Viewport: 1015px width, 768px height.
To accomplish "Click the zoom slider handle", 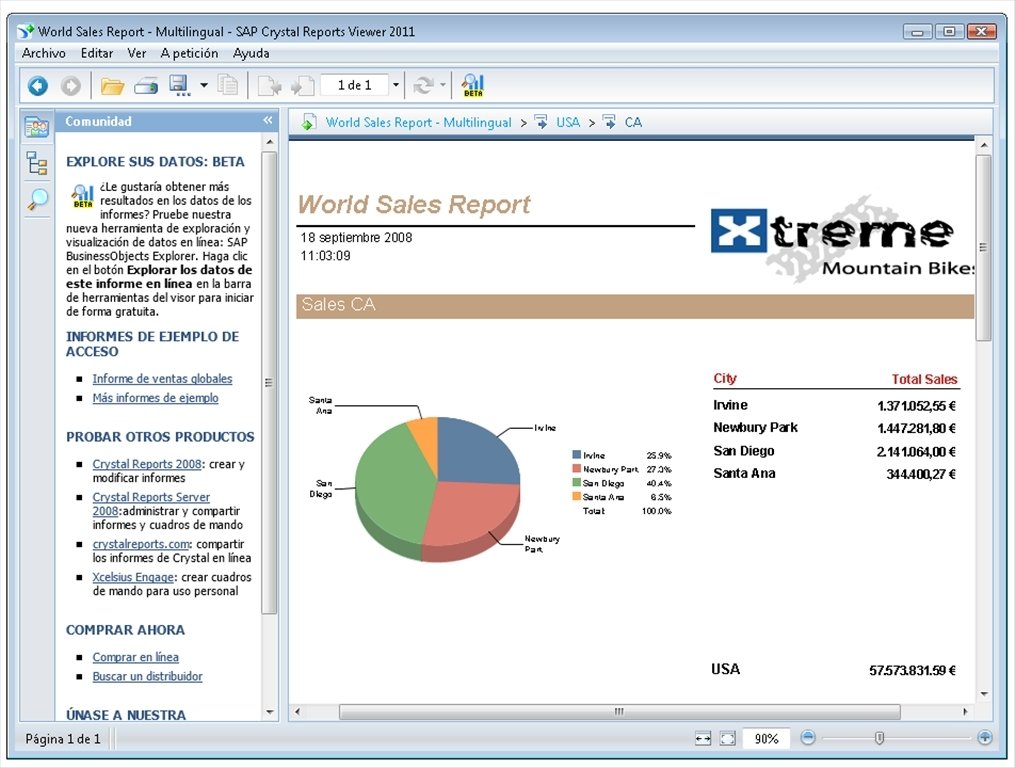I will pyautogui.click(x=879, y=738).
